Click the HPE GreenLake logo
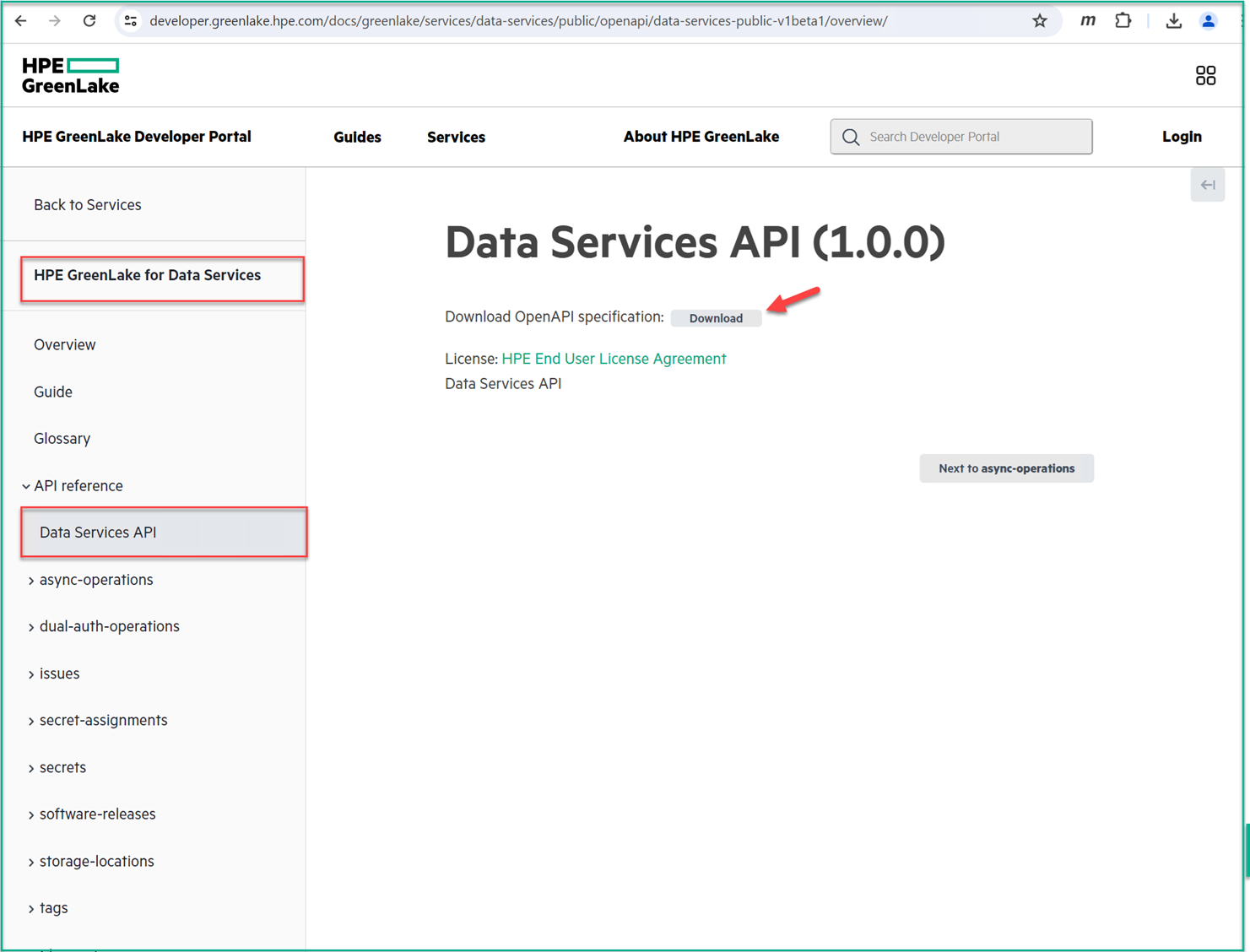The image size is (1250, 952). coord(71,75)
